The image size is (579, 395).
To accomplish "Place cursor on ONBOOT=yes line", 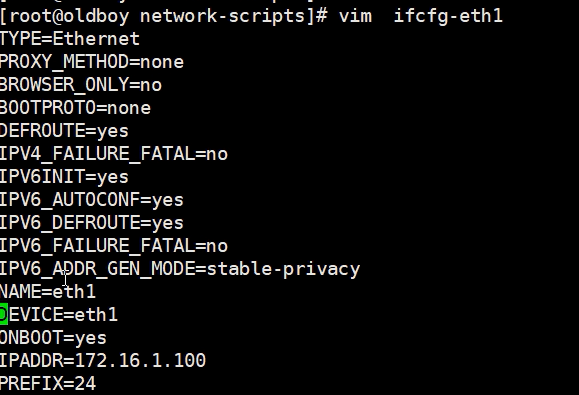I will point(53,338).
